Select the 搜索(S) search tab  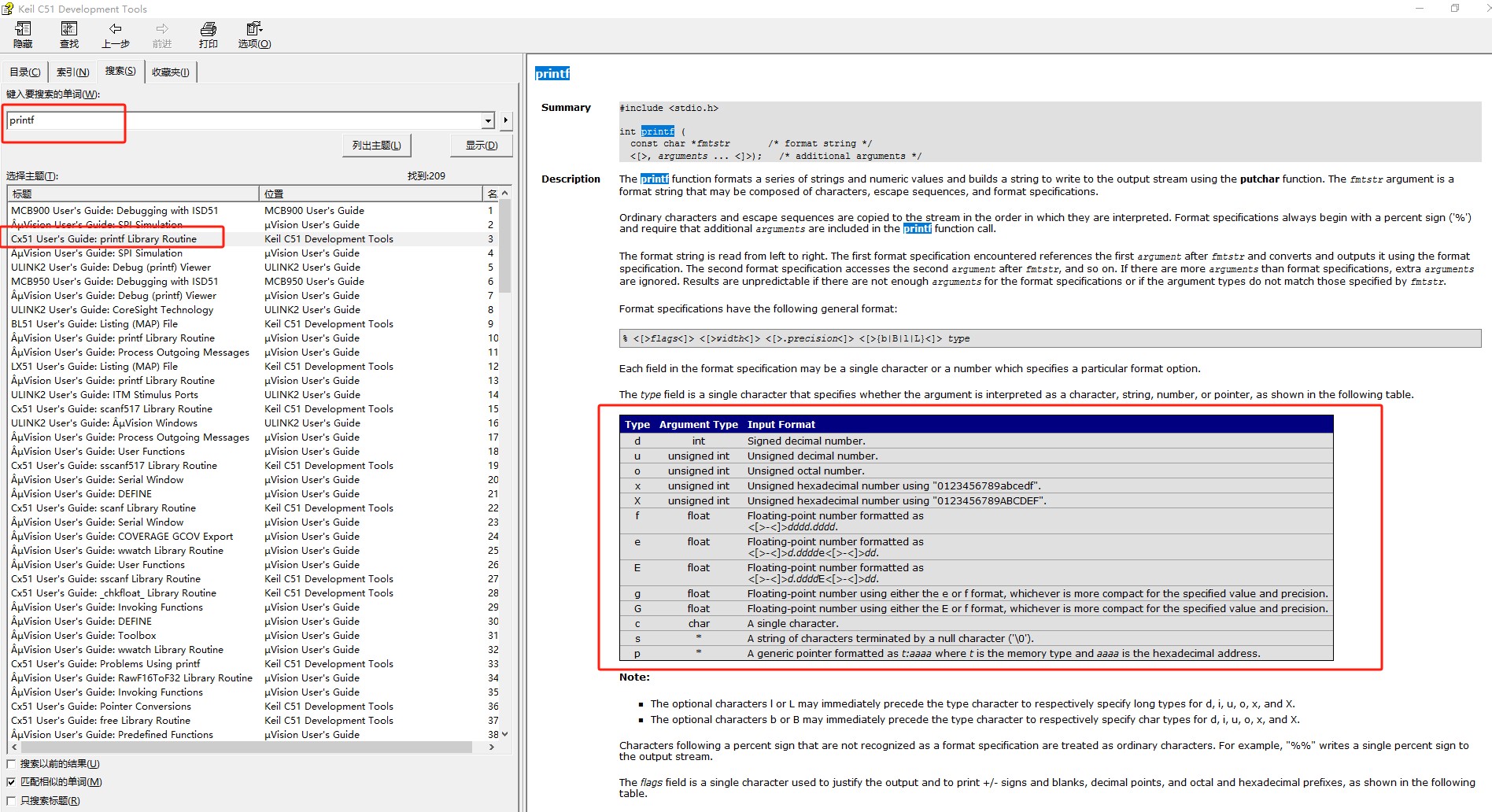pos(120,71)
